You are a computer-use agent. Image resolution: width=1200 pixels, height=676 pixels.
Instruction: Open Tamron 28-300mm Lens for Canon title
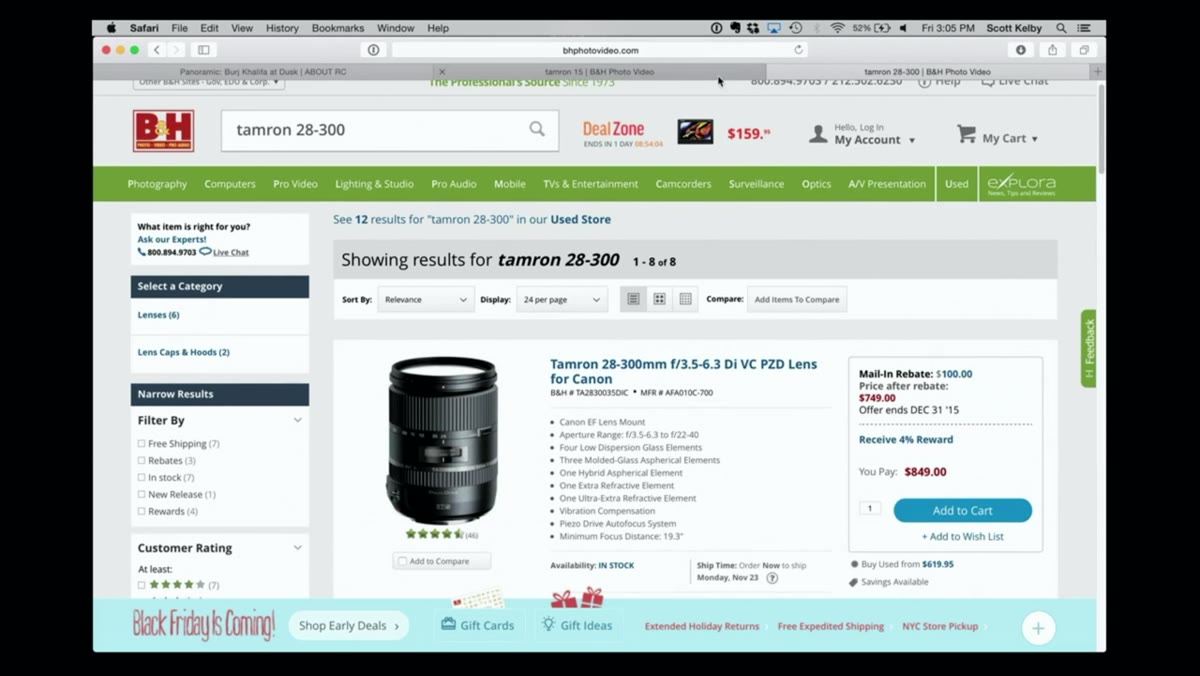coord(683,371)
